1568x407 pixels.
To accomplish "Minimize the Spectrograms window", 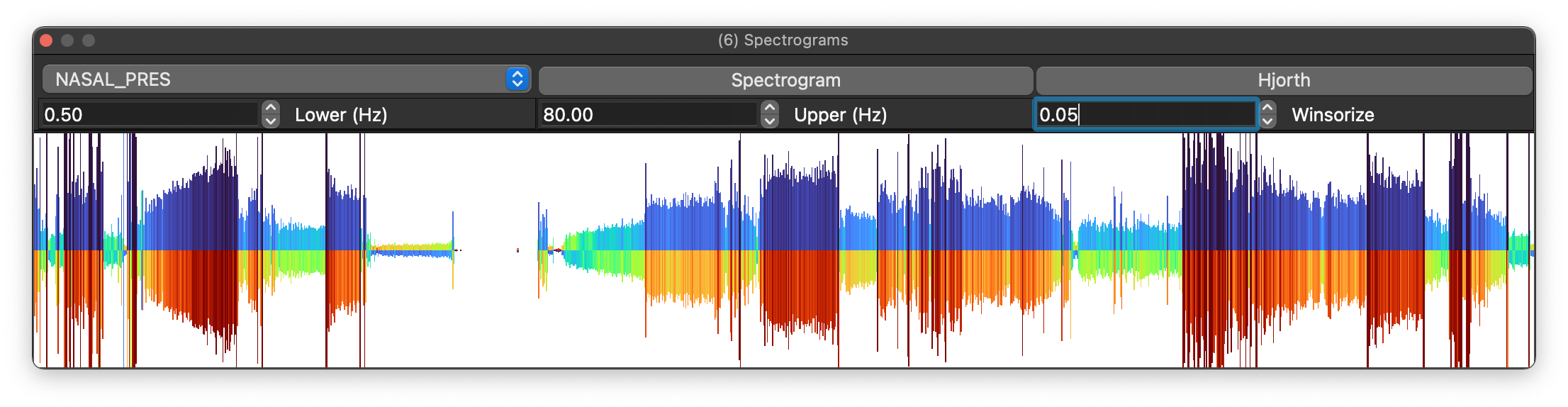I will [x=67, y=40].
